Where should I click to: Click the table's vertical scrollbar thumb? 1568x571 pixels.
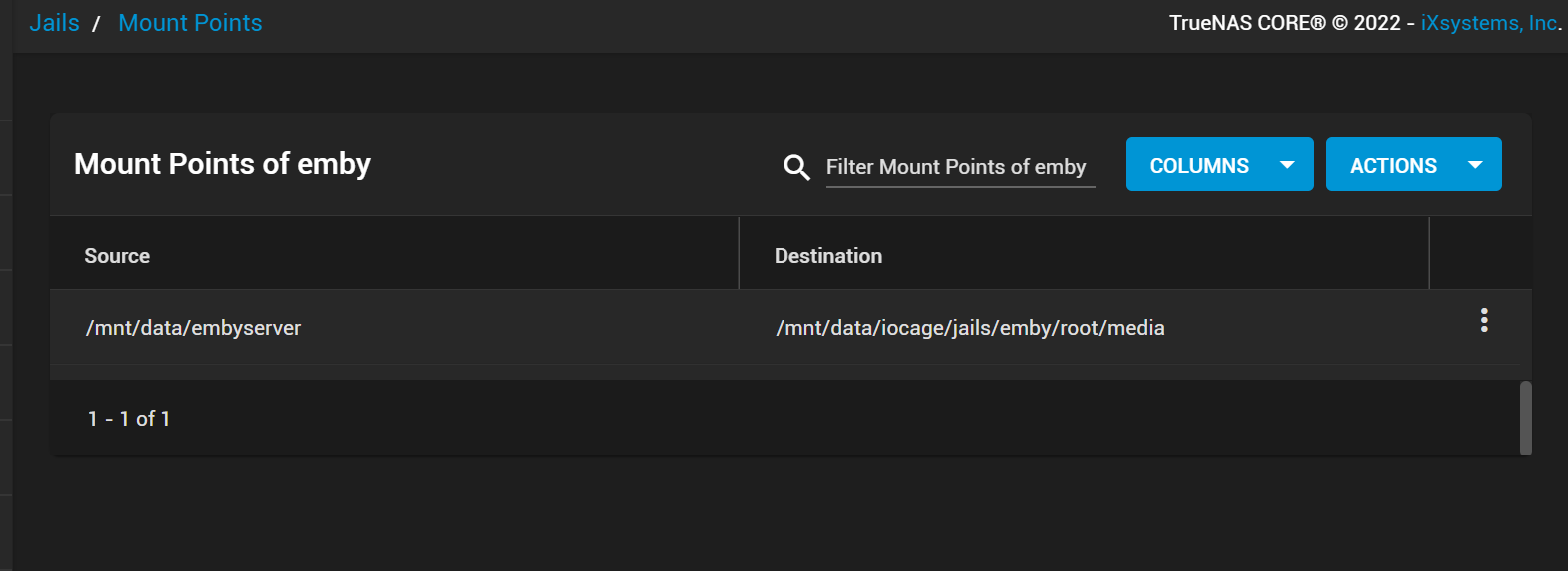[x=1525, y=417]
